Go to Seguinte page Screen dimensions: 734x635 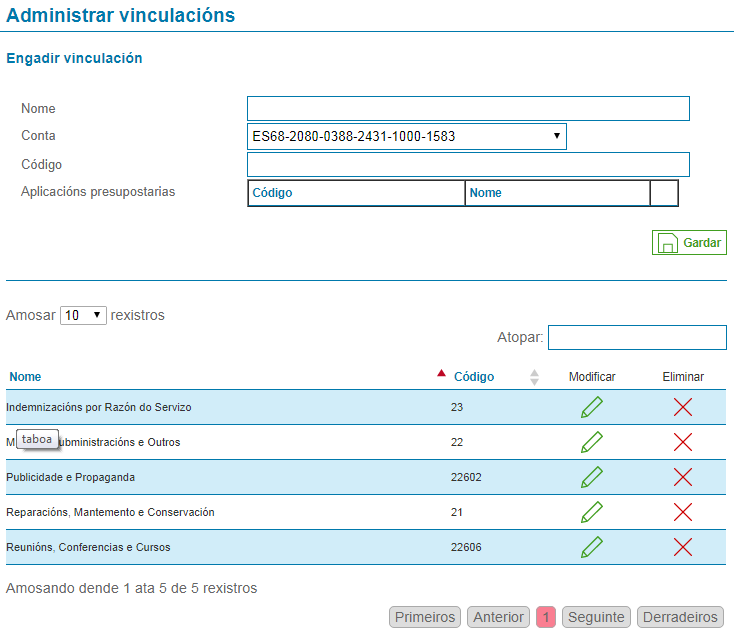596,617
